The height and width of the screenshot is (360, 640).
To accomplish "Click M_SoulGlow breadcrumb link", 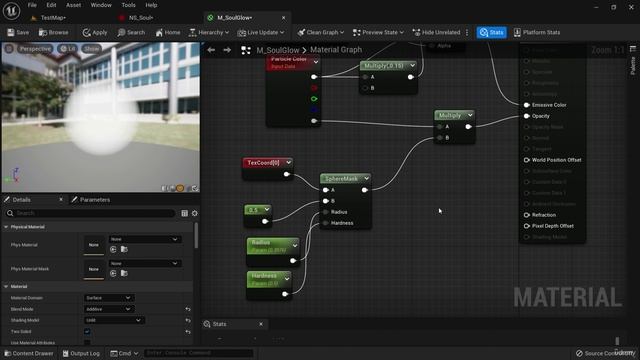I will pos(278,50).
